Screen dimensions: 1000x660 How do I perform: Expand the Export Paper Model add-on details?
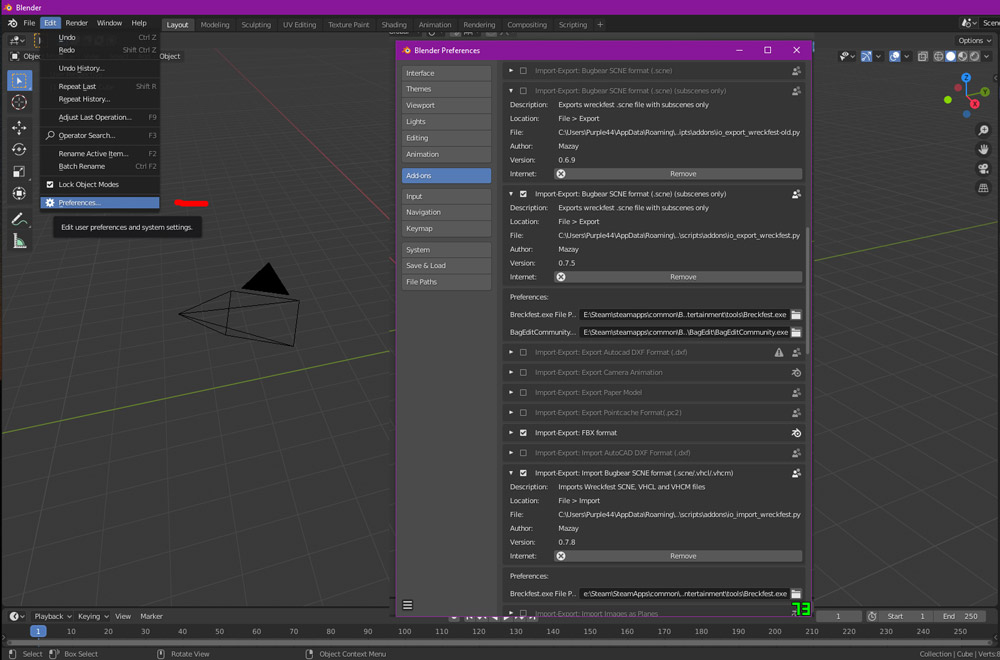click(511, 392)
